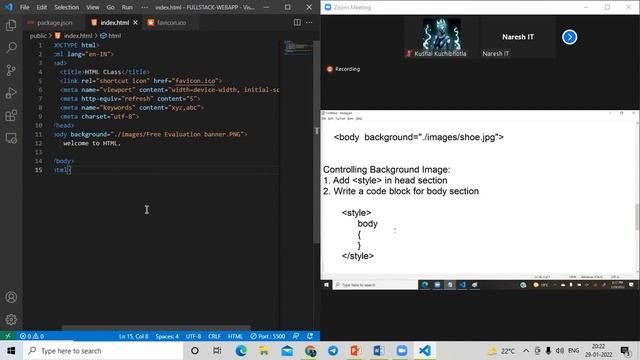Viewport: 640px width, 360px height.
Task: Click the public breadcrumb segment
Action: click(x=38, y=36)
